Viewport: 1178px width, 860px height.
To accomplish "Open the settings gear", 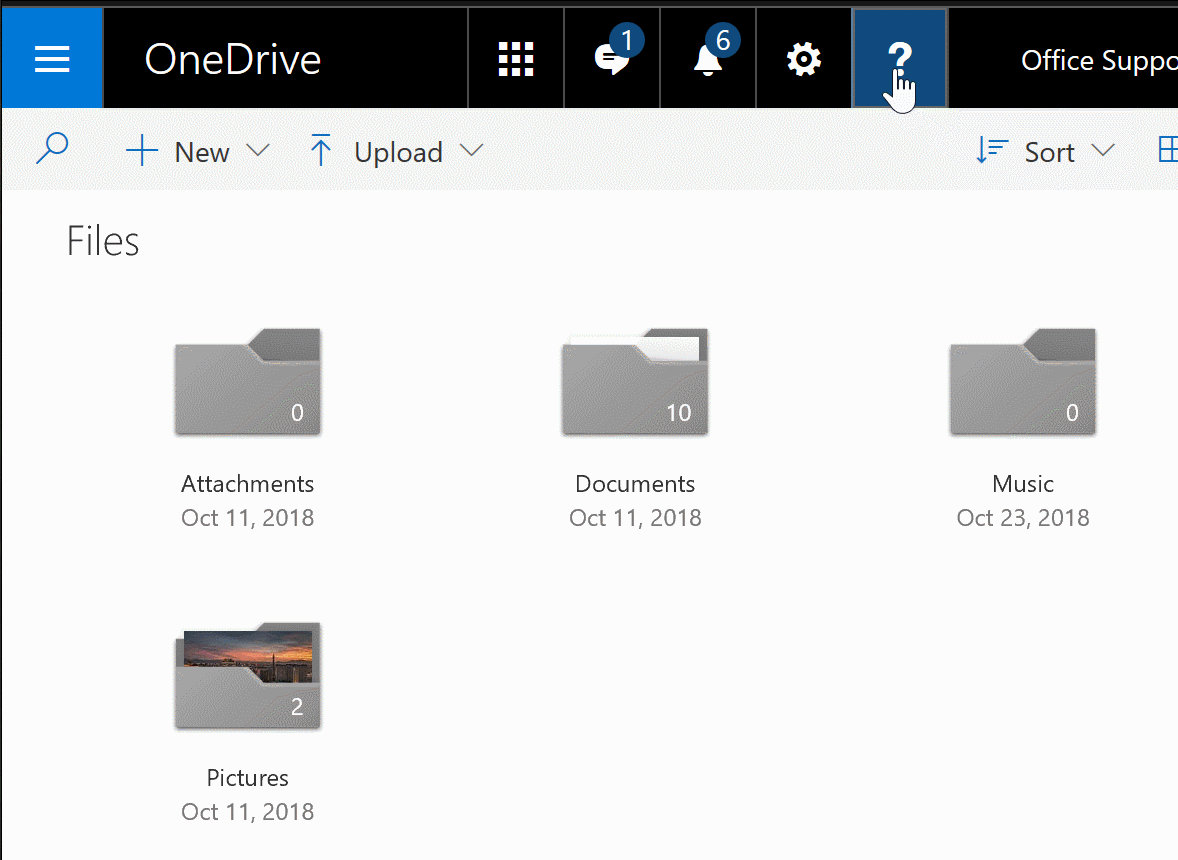I will point(804,59).
